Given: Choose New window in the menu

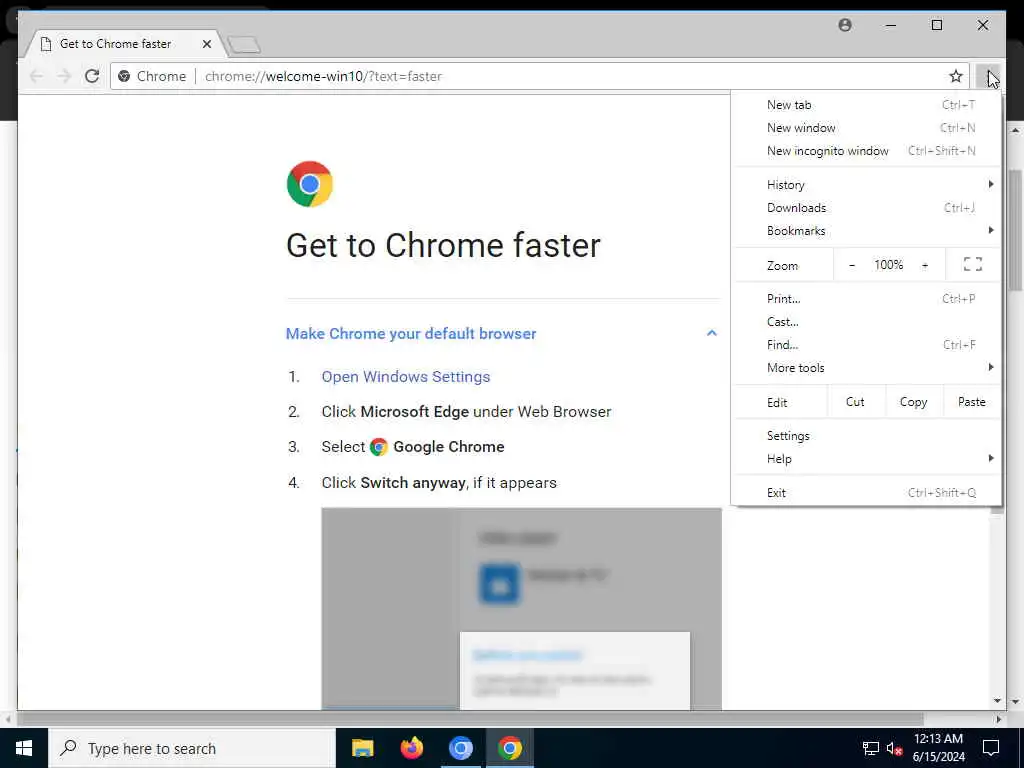Looking at the screenshot, I should click(866, 128).
